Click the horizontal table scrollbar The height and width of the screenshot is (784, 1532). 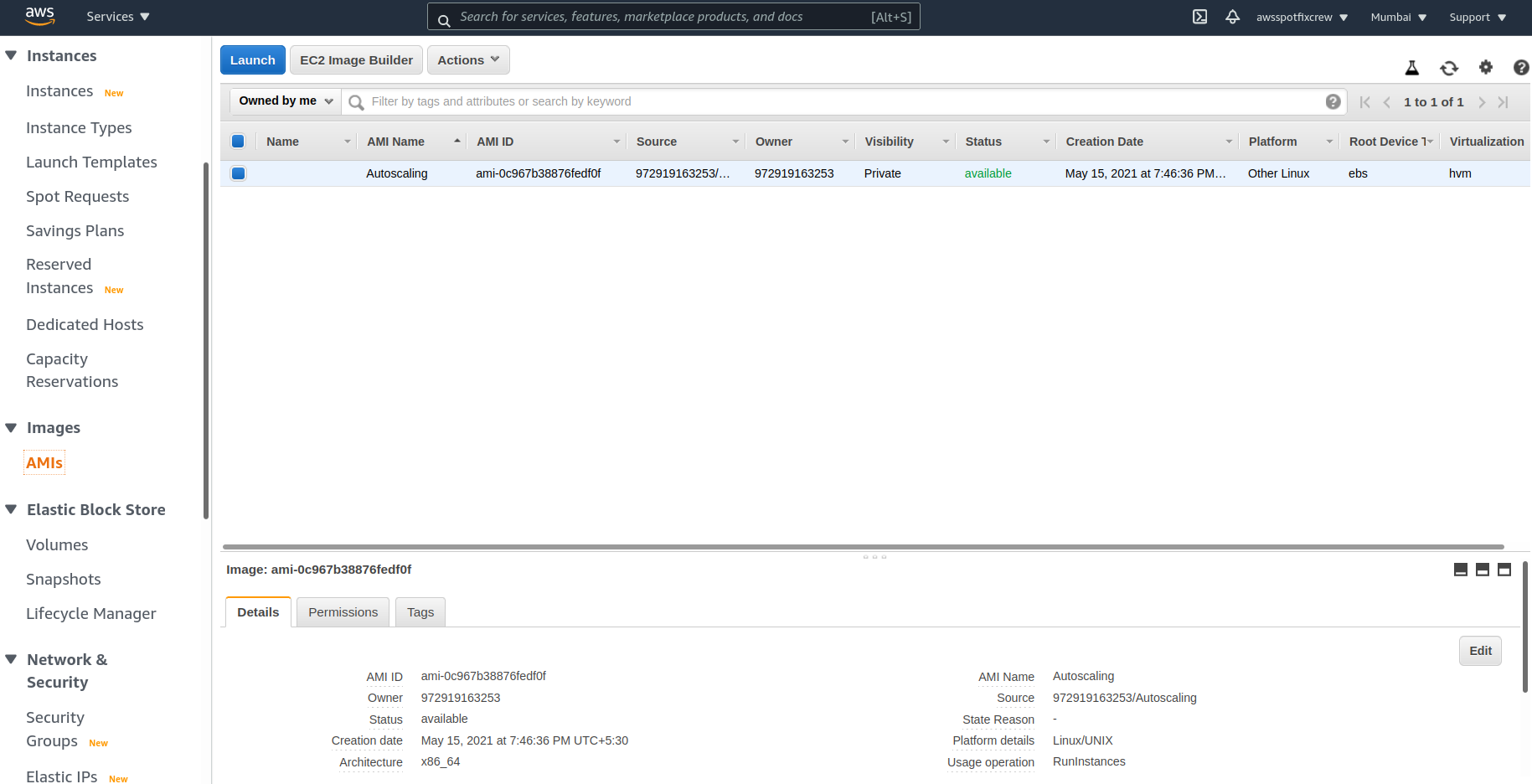[863, 547]
